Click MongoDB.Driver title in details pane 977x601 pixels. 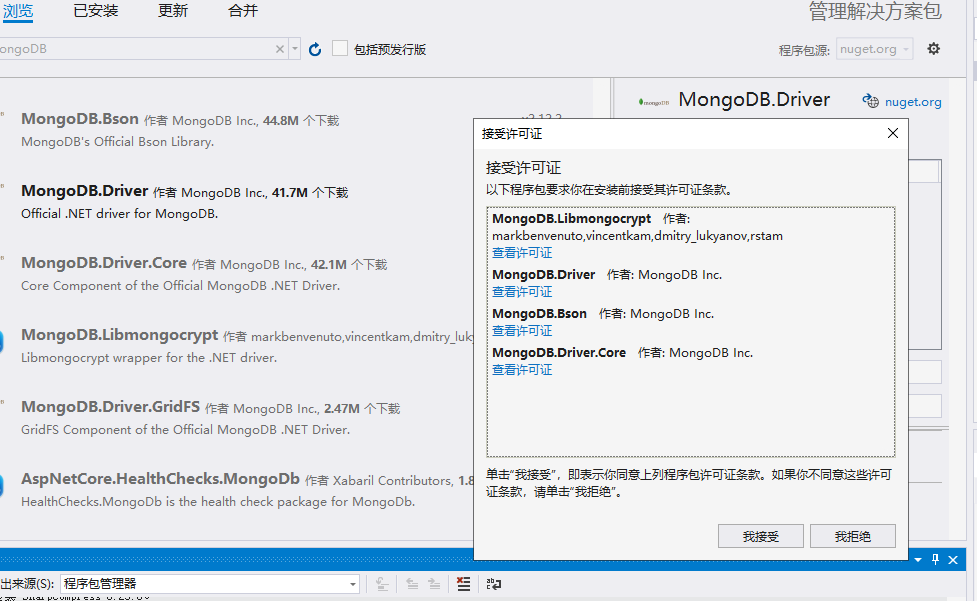[754, 100]
